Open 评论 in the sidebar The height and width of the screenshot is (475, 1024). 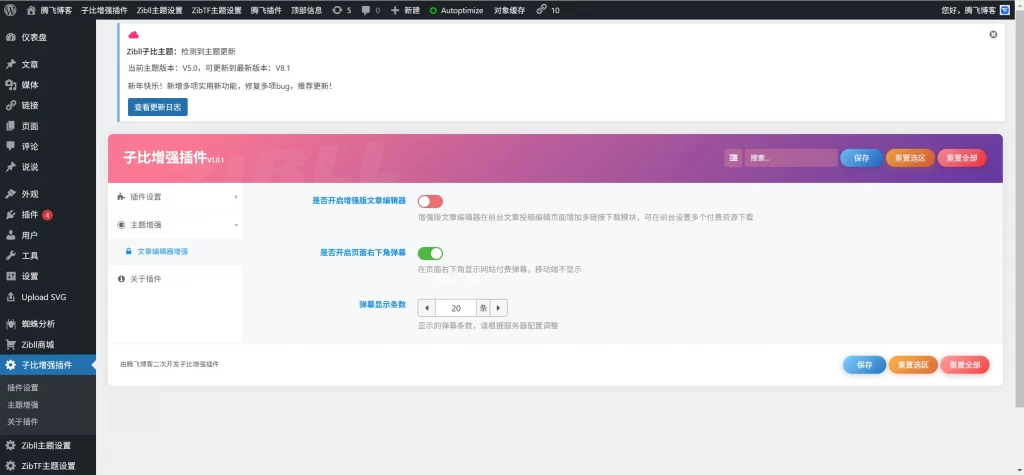[48, 146]
